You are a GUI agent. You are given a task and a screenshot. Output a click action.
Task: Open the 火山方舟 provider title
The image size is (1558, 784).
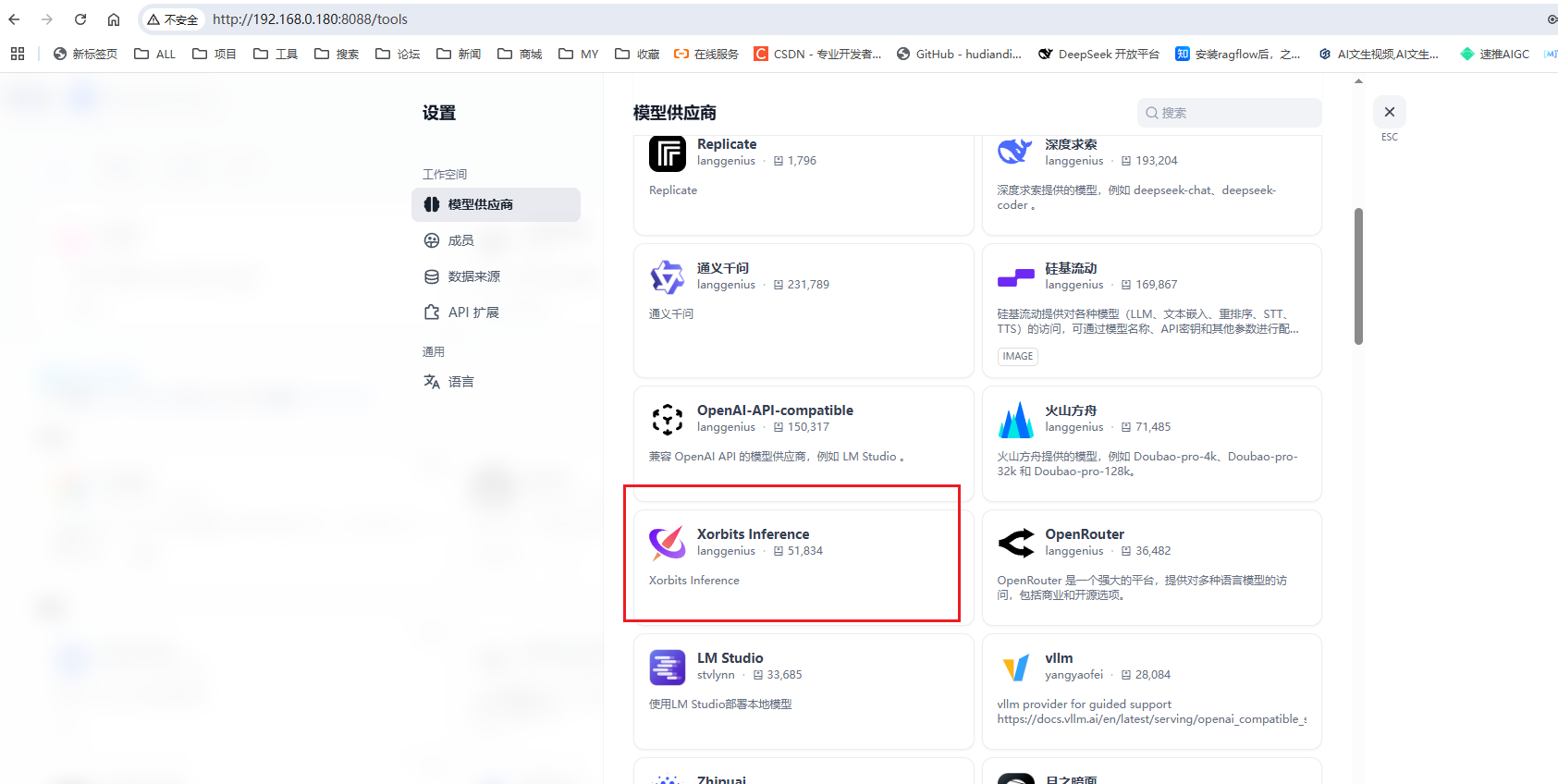click(x=1071, y=410)
